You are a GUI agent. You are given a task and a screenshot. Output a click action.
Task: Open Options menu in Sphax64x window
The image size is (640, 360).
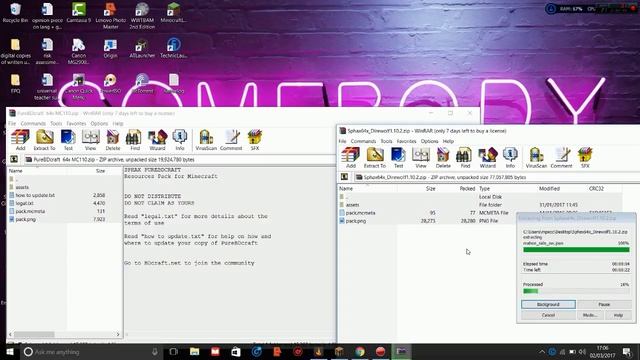point(430,141)
